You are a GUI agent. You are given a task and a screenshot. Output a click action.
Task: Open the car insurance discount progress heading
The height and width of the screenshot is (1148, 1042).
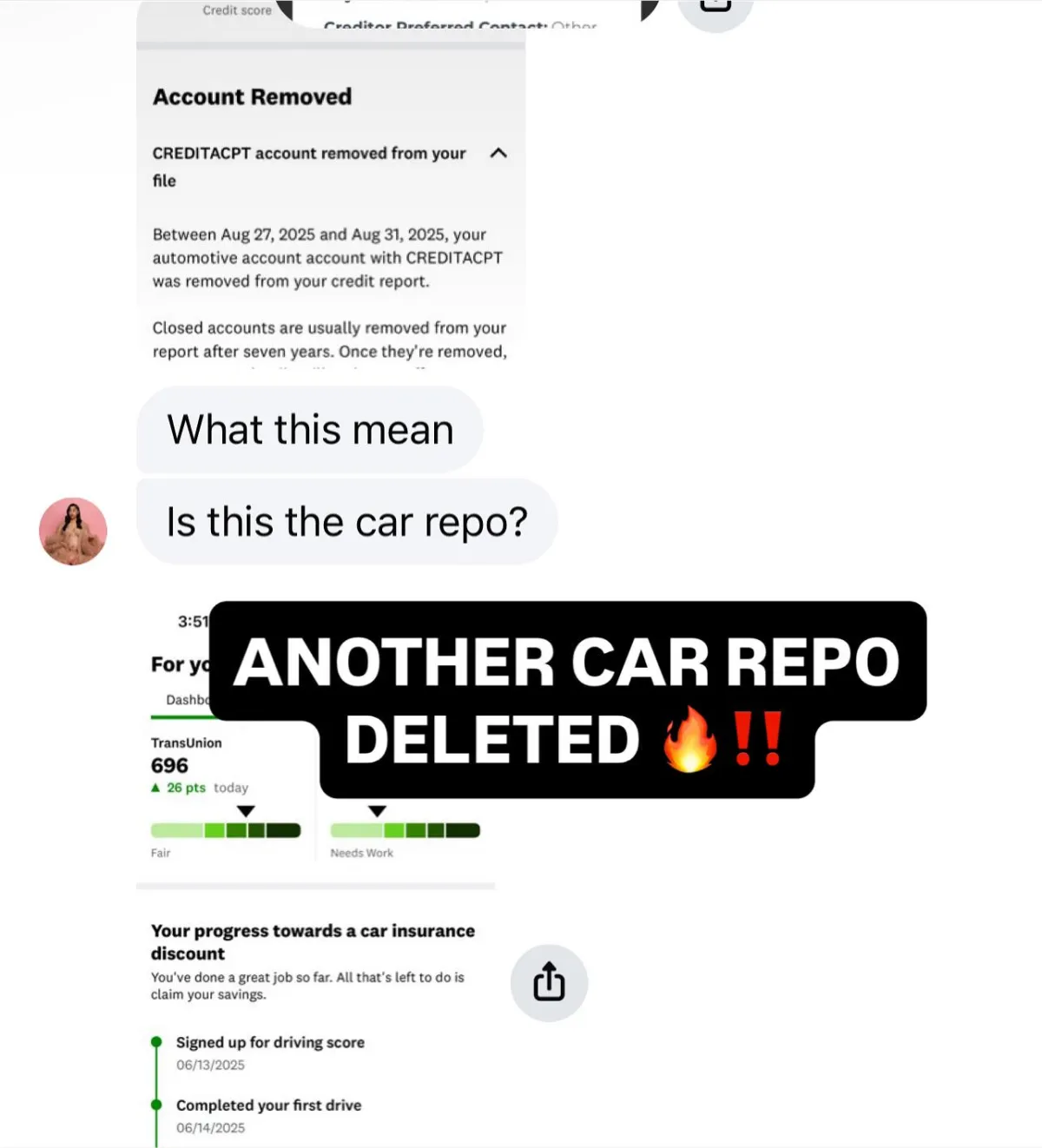click(313, 941)
